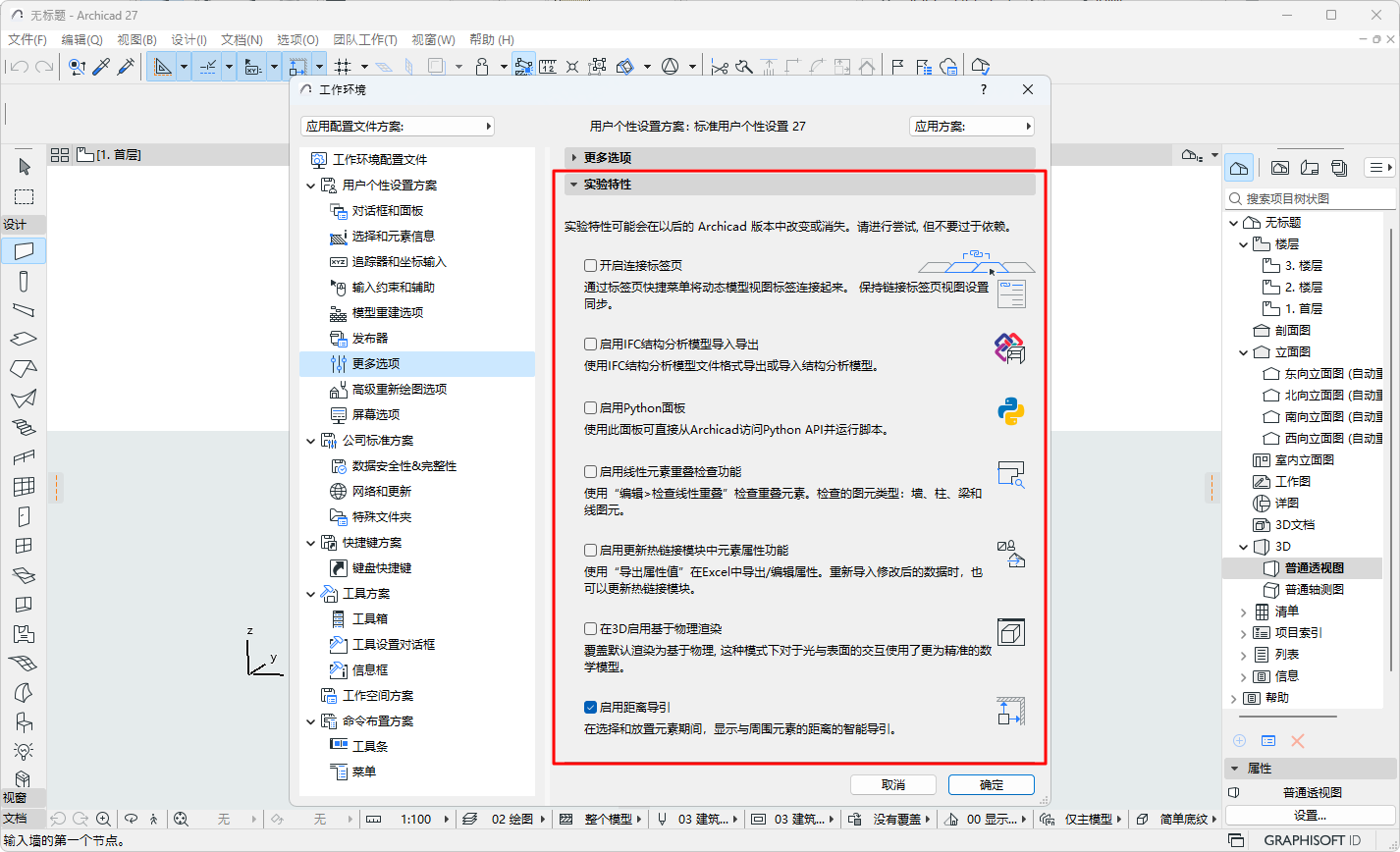1400x852 pixels.
Task: Enable 在3D启用基于物理渲染 checkbox
Action: click(x=590, y=629)
